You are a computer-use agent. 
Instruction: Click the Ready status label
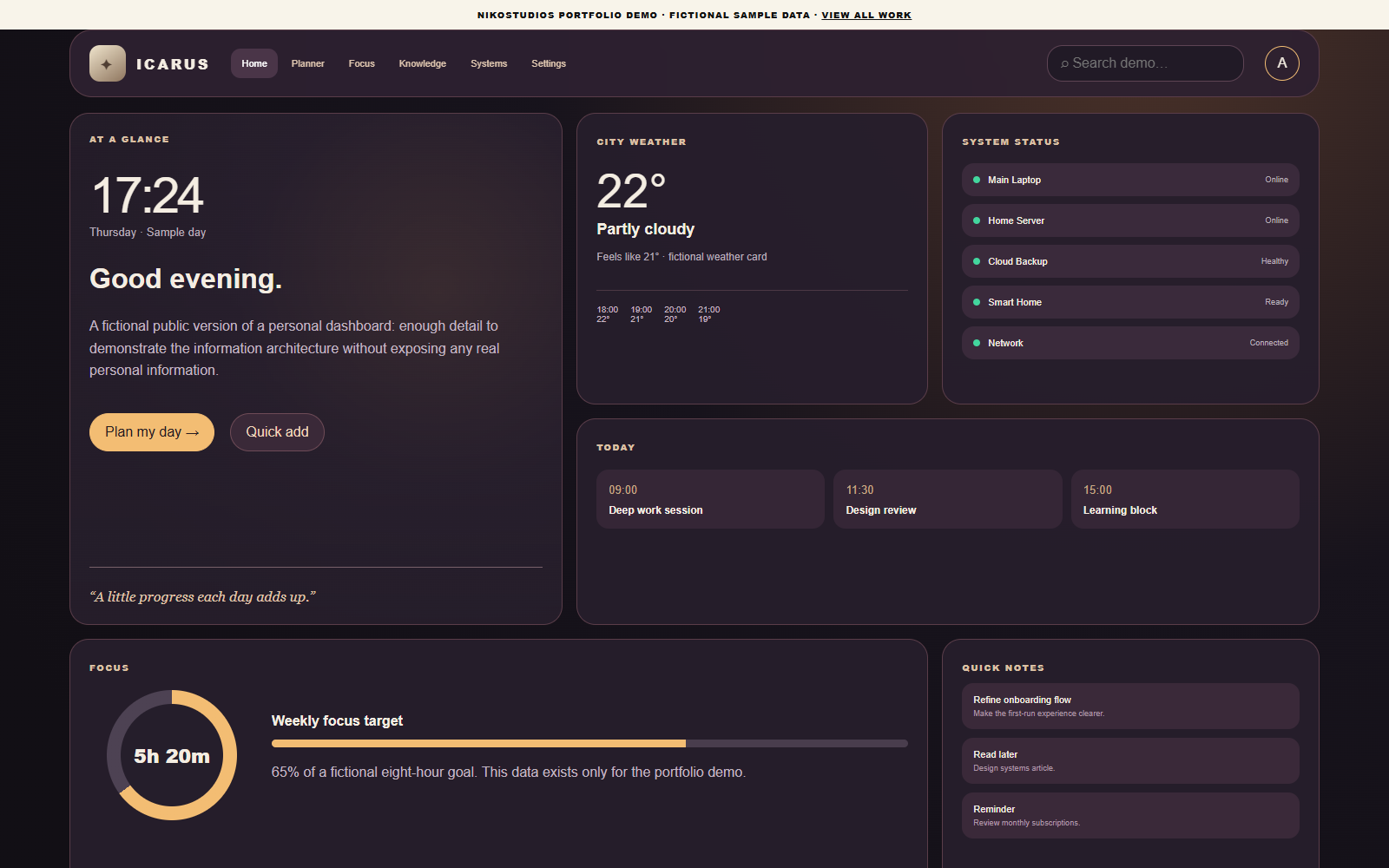(1276, 302)
